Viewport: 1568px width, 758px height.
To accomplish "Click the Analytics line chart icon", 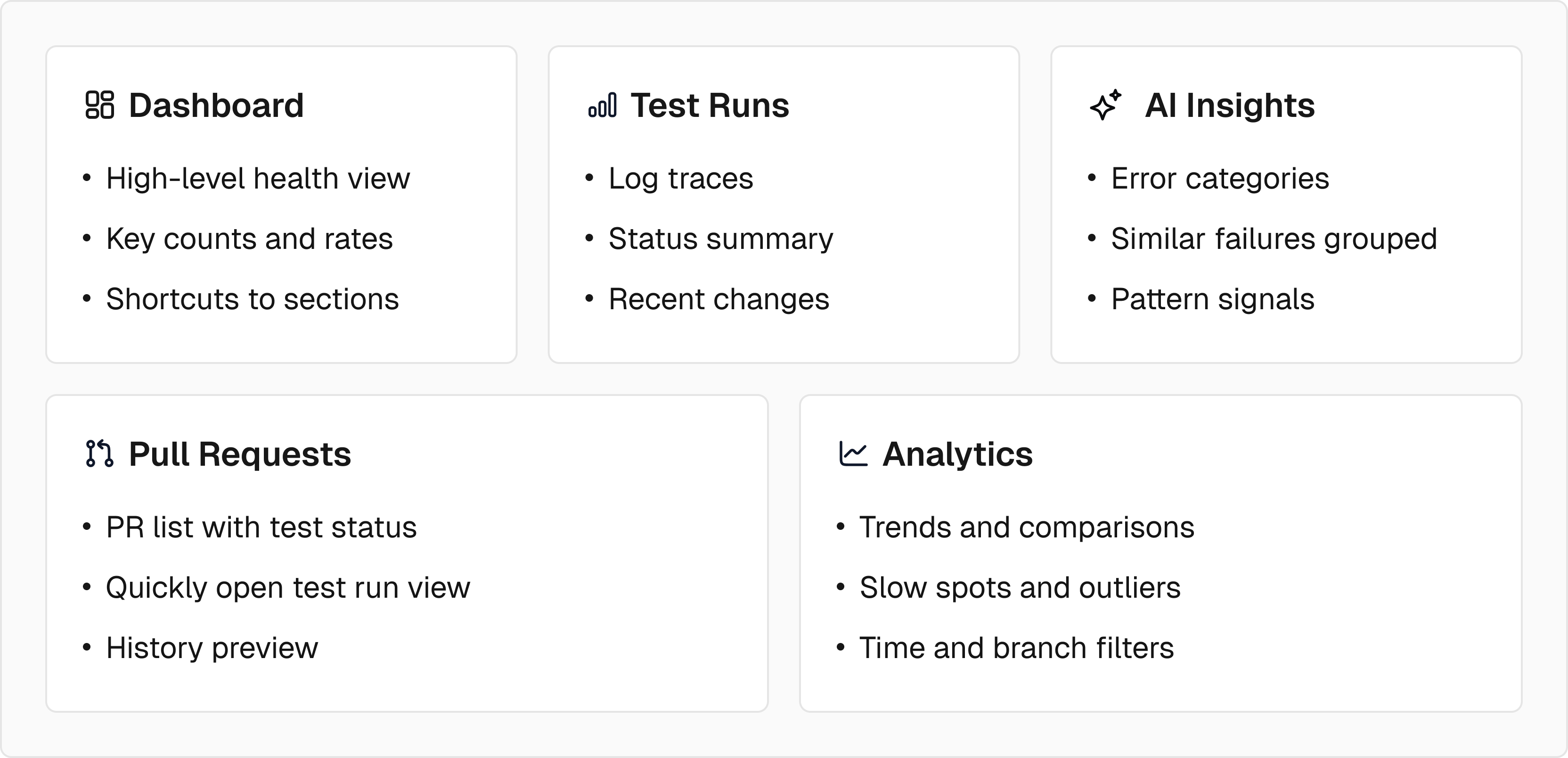I will pos(853,453).
